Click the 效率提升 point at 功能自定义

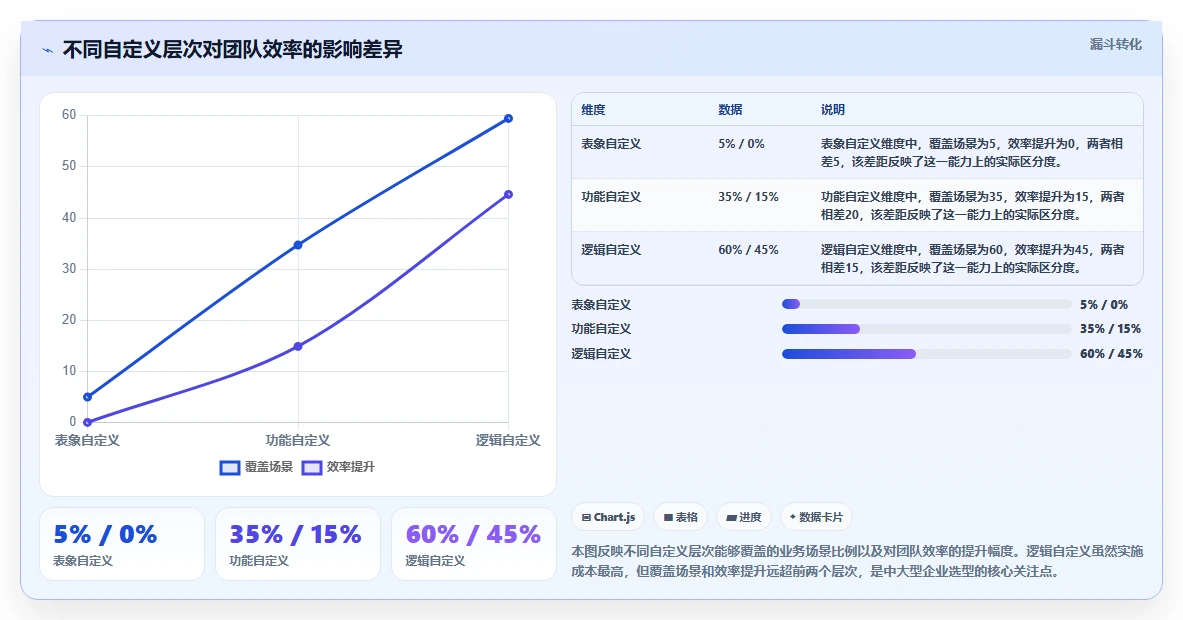(x=298, y=346)
